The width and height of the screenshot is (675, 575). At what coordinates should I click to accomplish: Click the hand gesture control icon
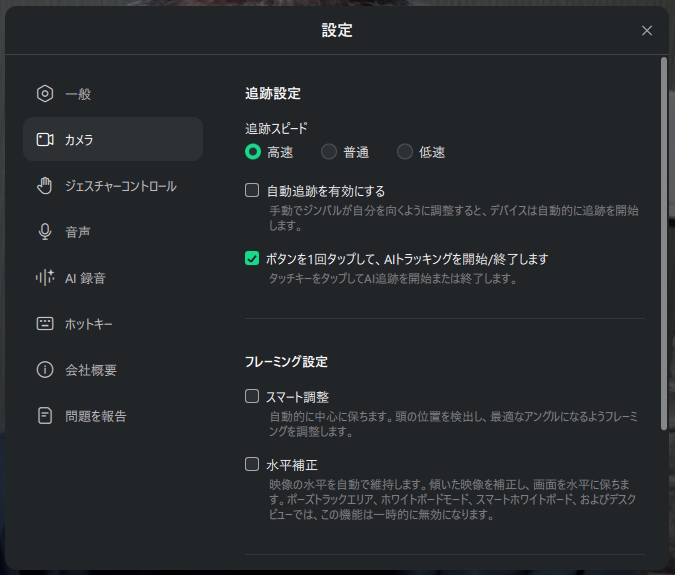[44, 186]
